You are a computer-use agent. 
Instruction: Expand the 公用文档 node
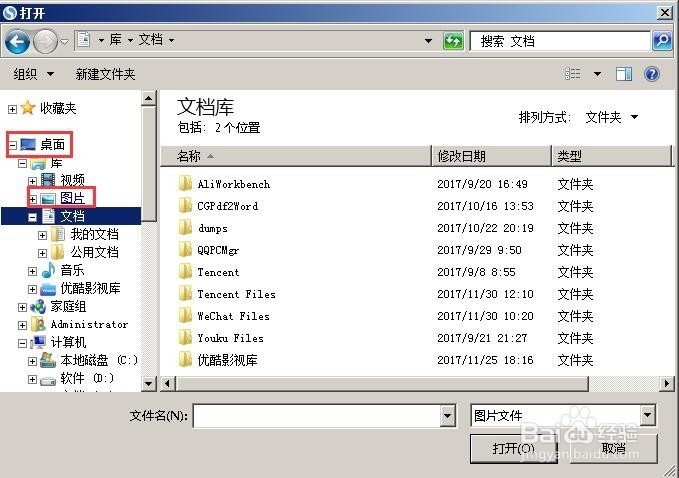coord(42,253)
